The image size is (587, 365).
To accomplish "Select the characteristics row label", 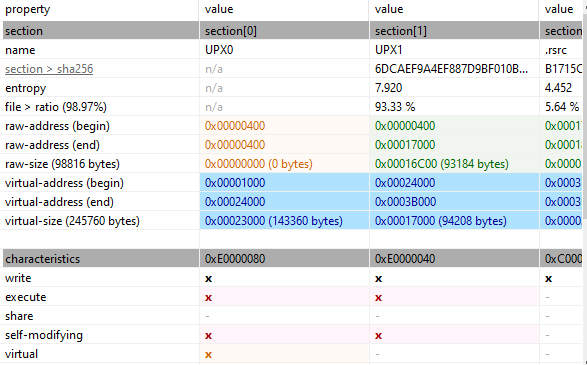I will (42, 259).
